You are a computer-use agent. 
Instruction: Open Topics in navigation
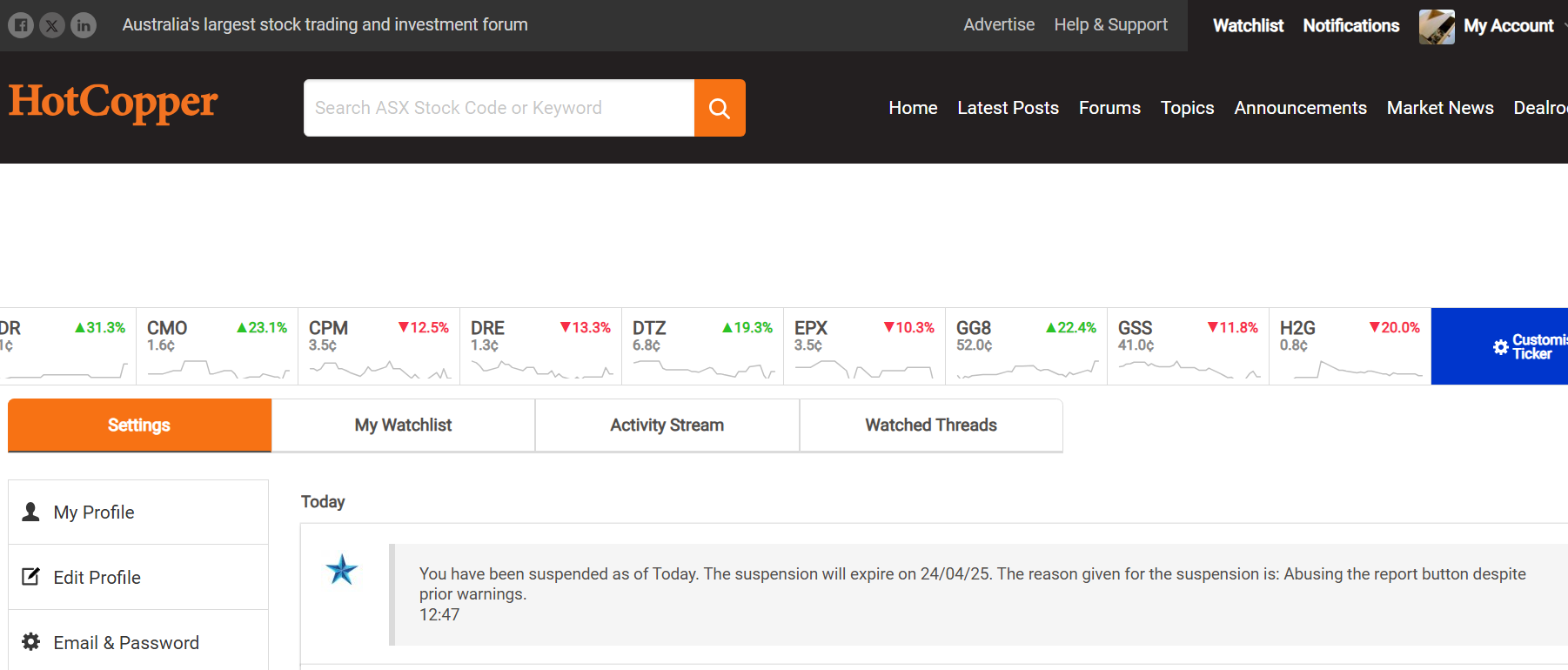1187,108
